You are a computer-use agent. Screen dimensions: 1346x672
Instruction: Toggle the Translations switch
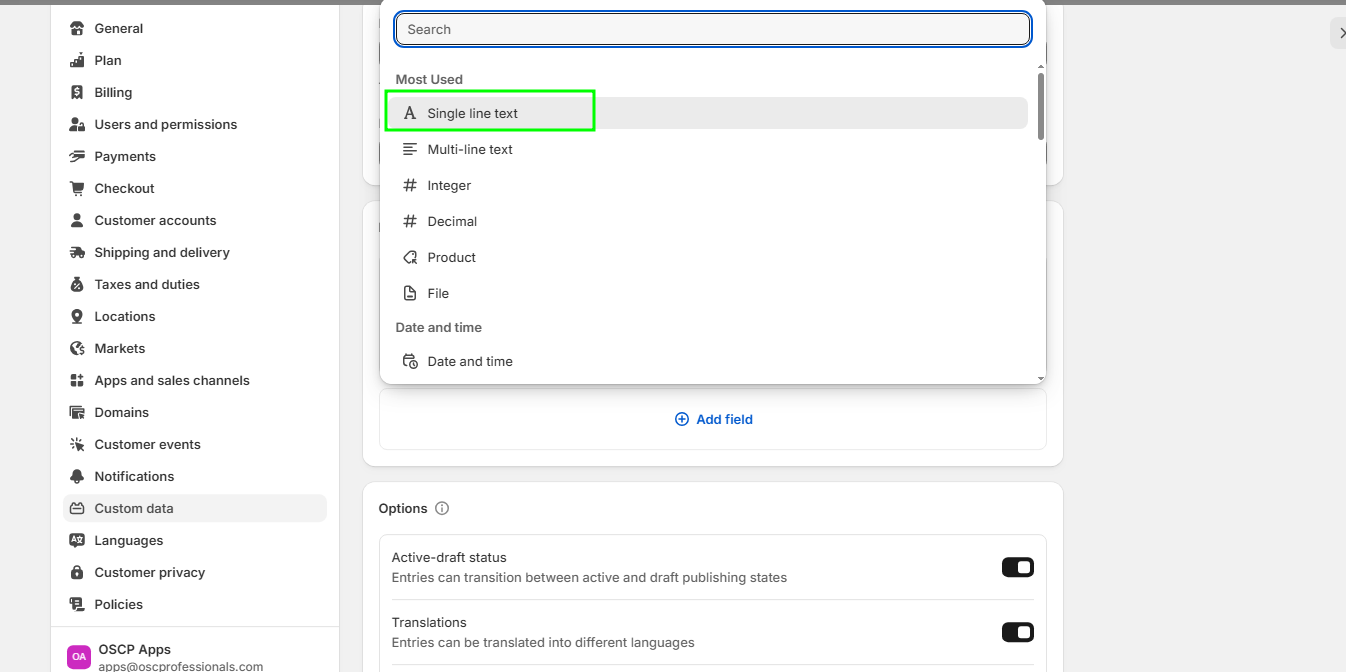[1017, 632]
